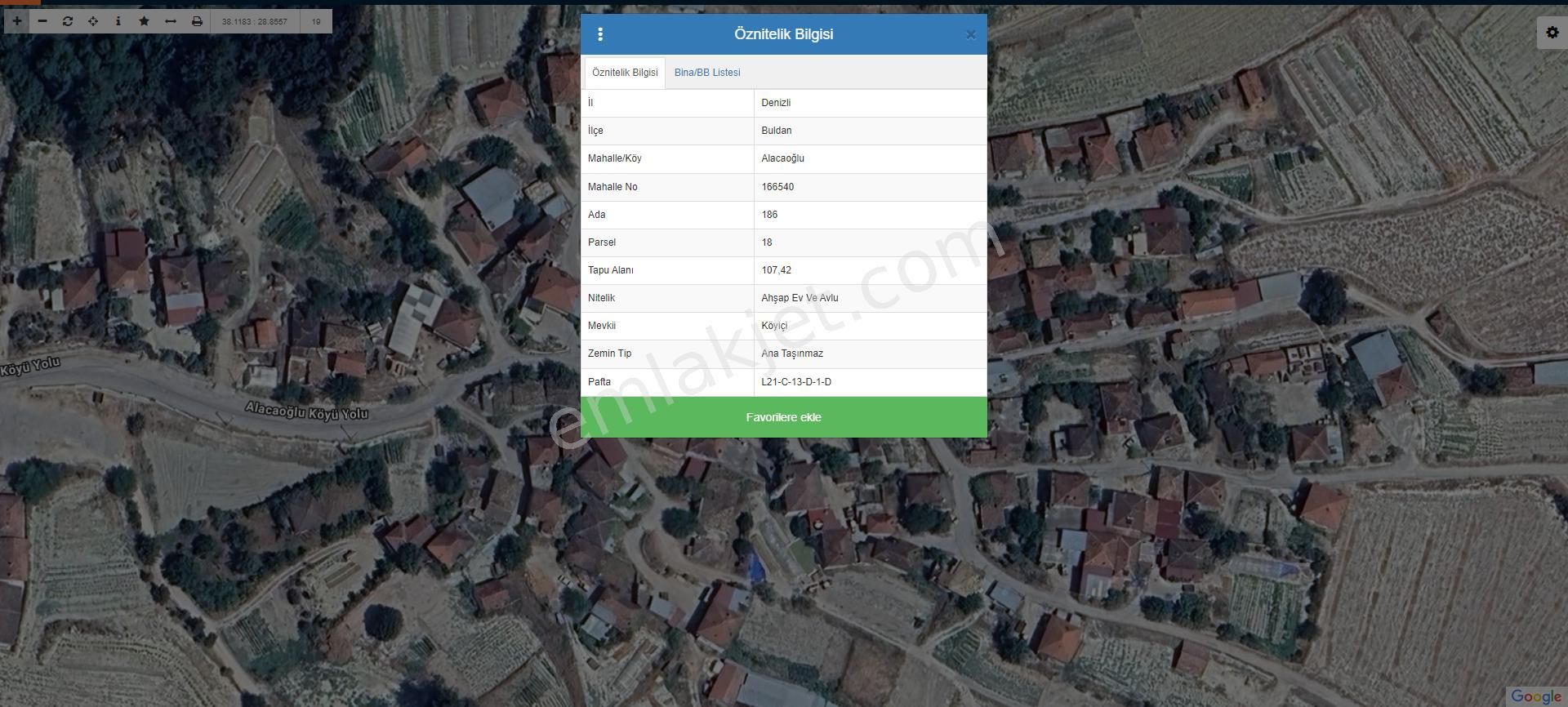
Task: Open map settings gear icon
Action: click(x=1552, y=33)
